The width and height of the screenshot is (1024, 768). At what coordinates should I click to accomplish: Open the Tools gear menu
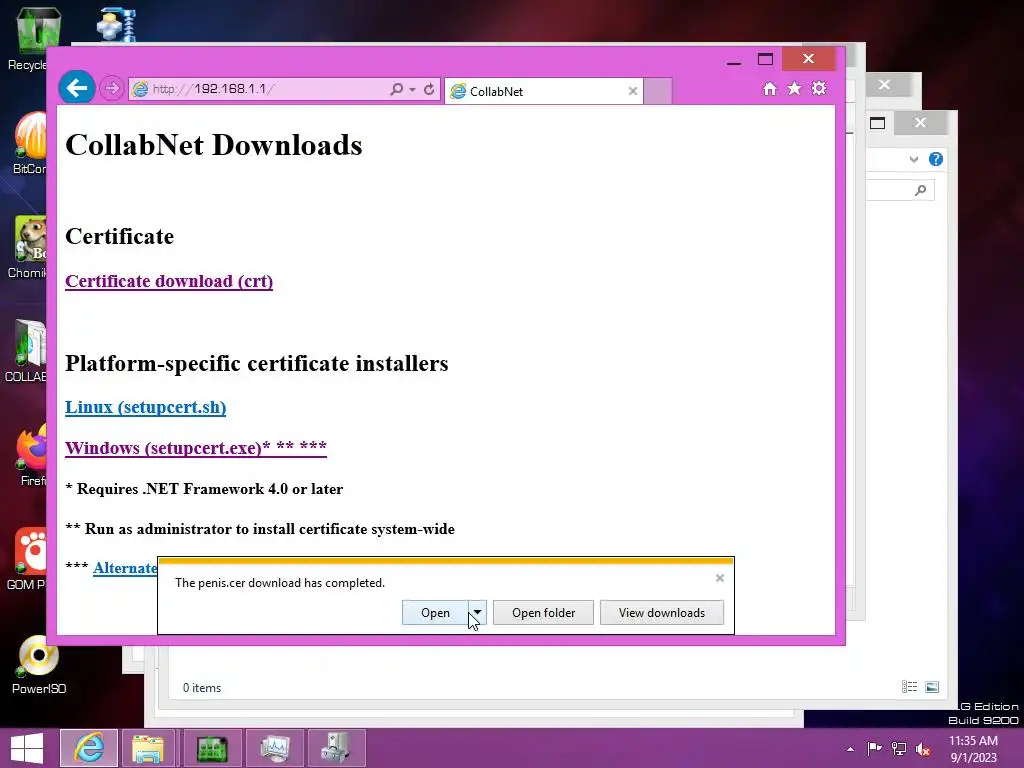tap(819, 88)
